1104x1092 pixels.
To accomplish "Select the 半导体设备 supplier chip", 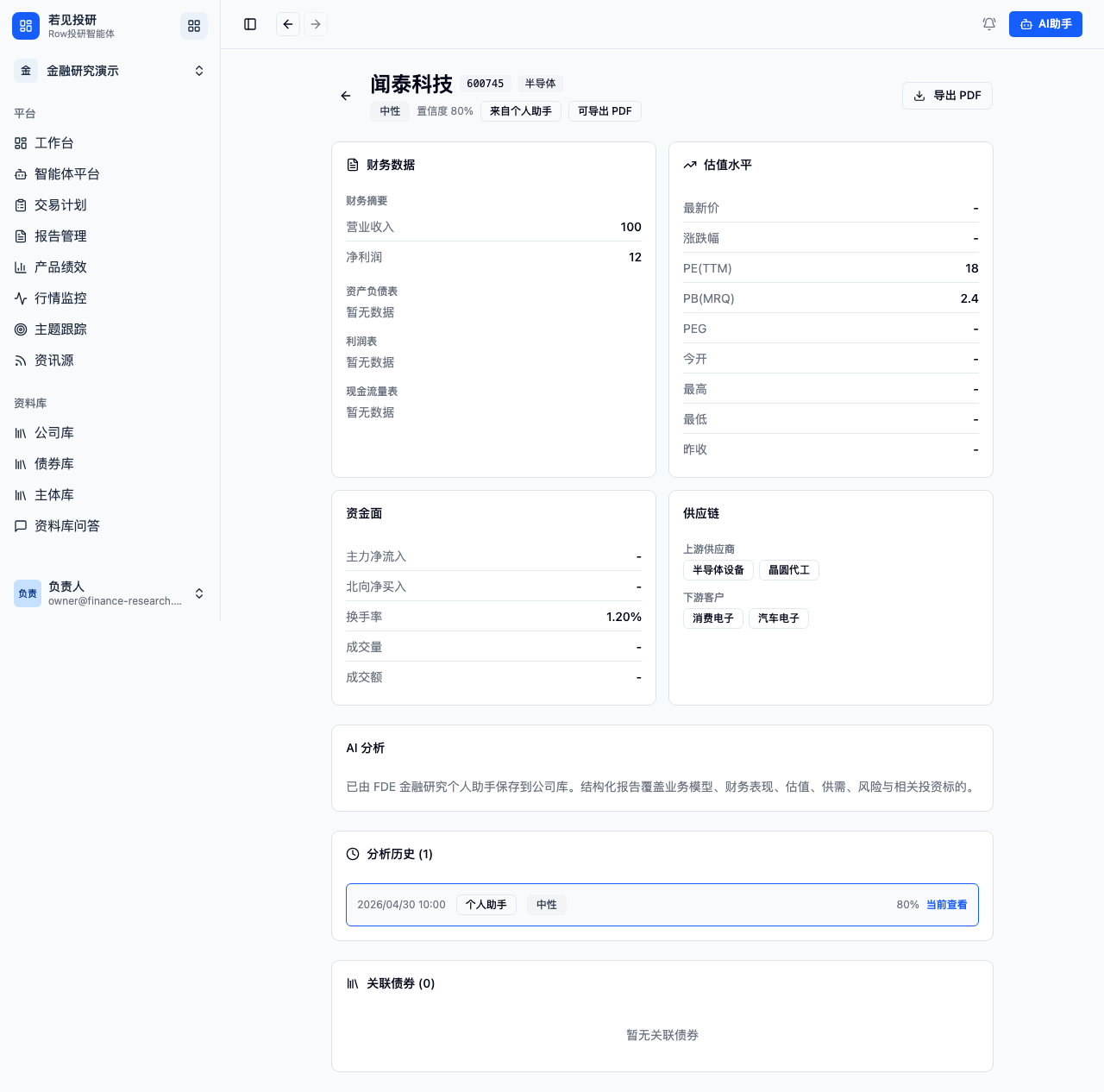I will (718, 570).
